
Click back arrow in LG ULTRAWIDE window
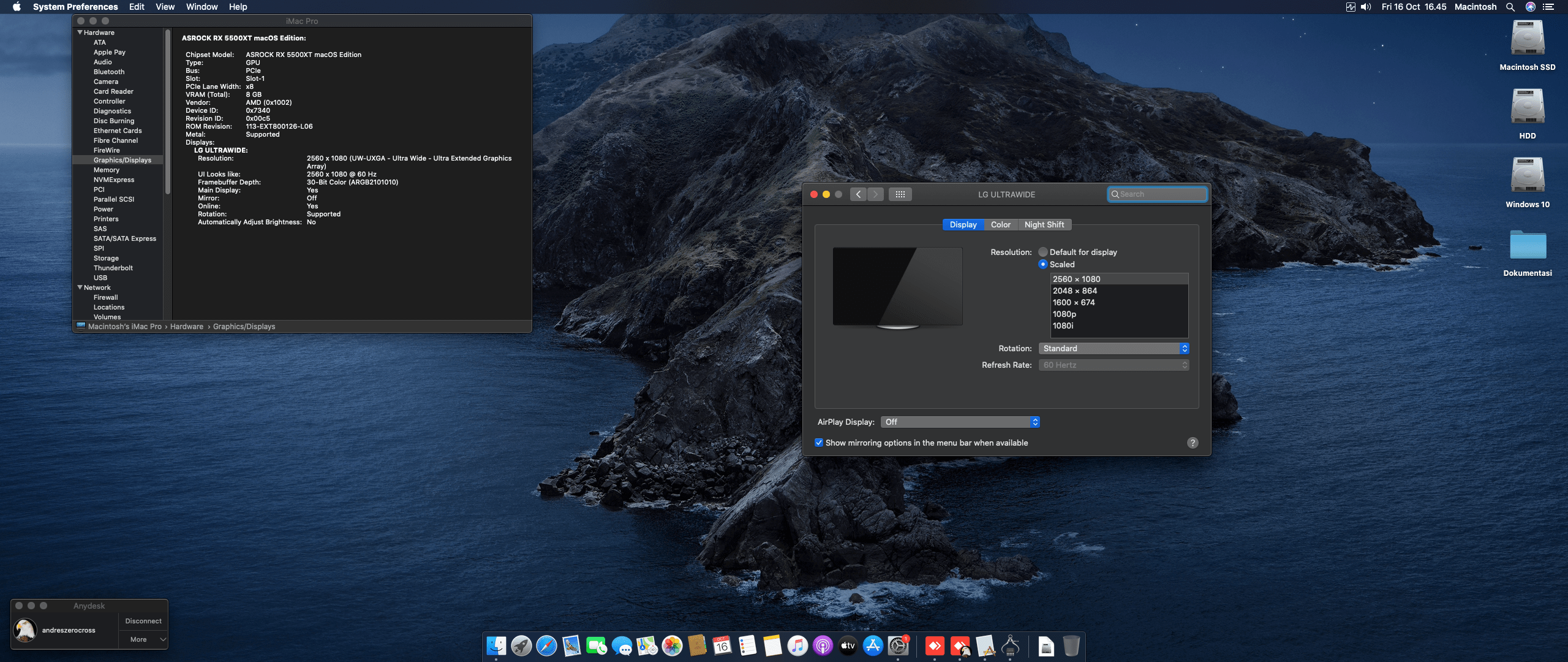[858, 194]
